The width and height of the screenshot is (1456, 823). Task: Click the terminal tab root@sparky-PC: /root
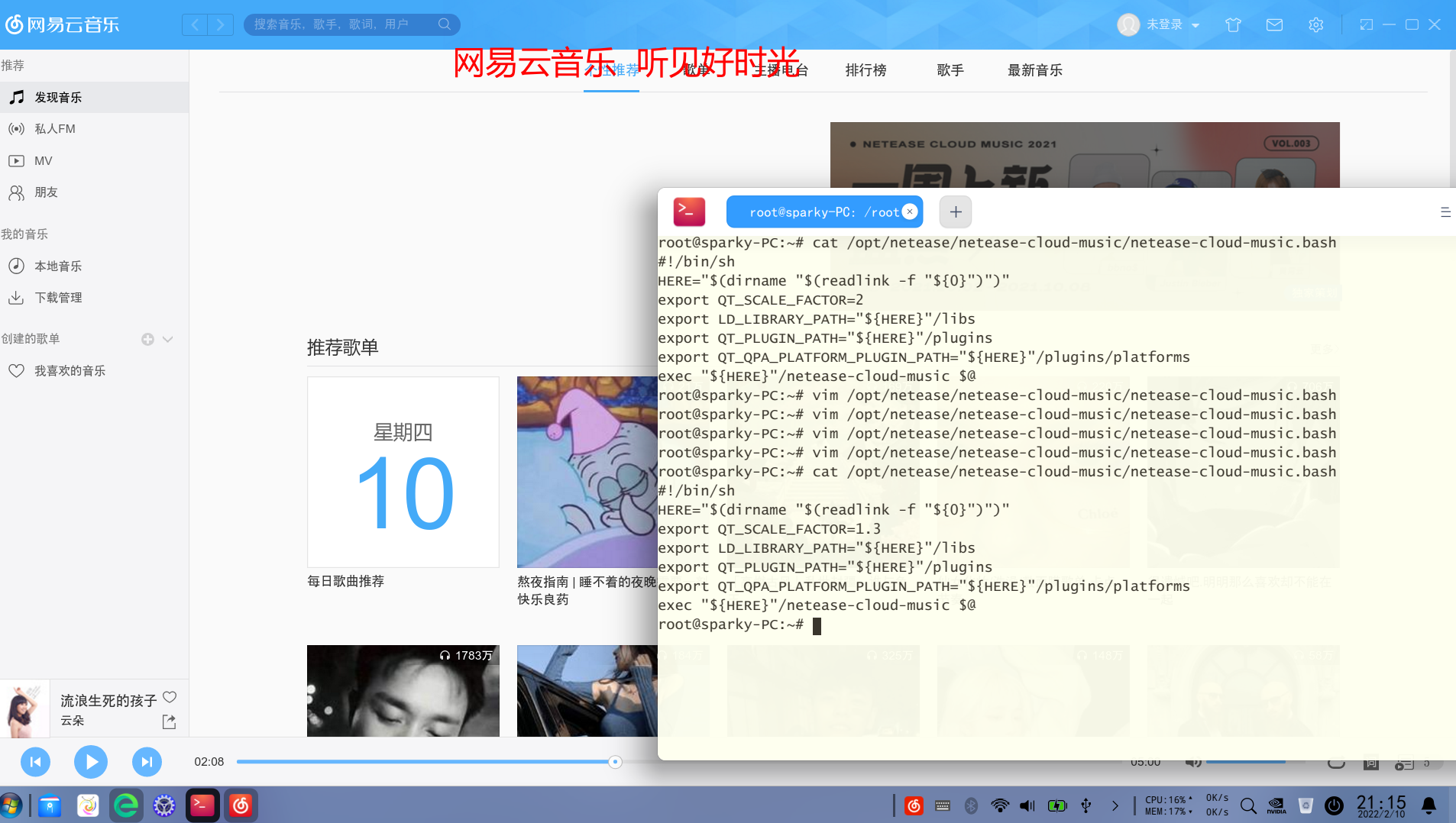[x=824, y=212]
